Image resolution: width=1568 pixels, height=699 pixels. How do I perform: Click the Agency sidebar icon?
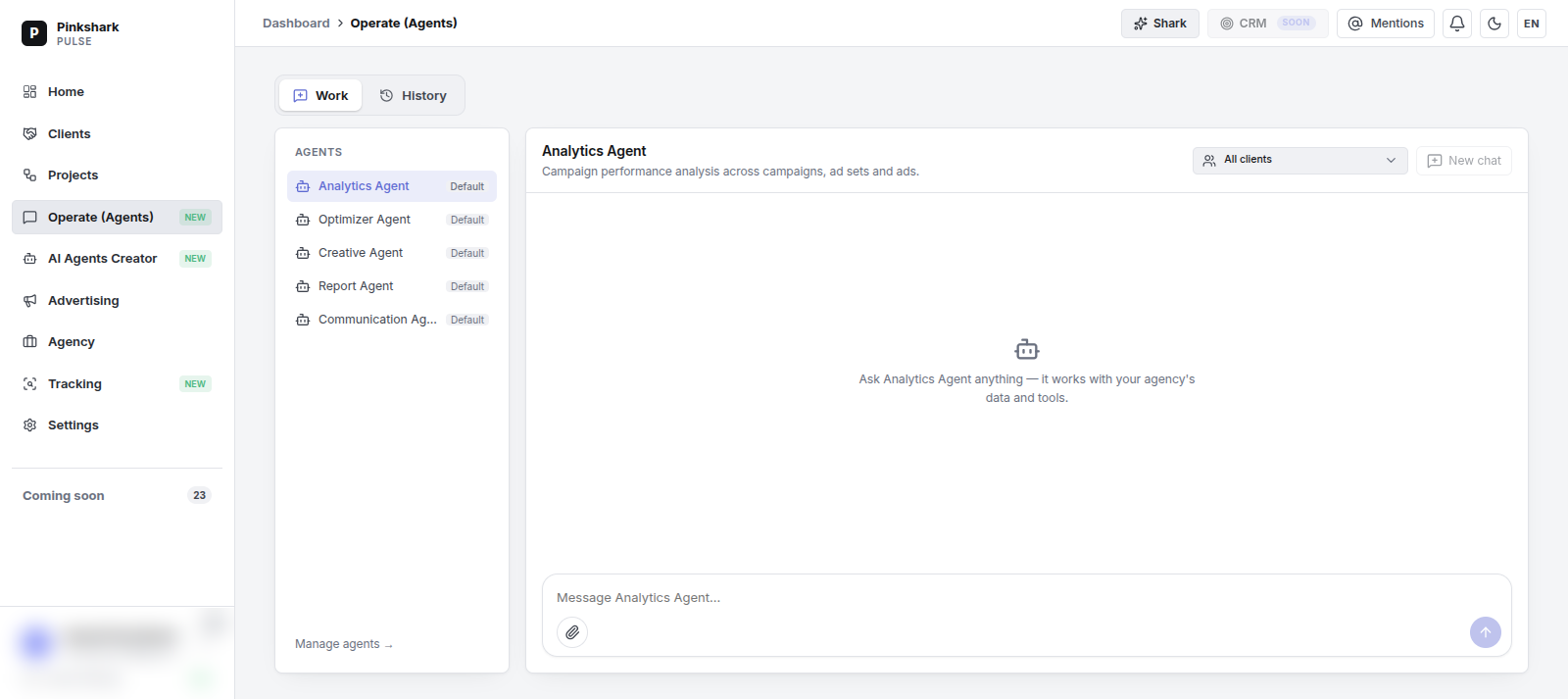click(29, 342)
